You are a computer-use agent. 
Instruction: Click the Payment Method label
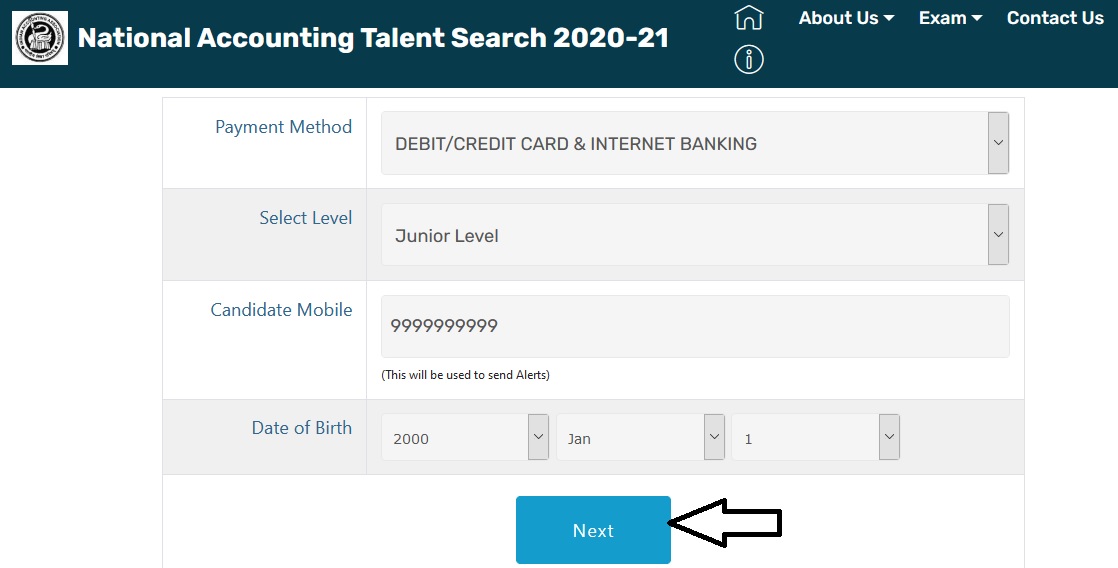click(284, 127)
